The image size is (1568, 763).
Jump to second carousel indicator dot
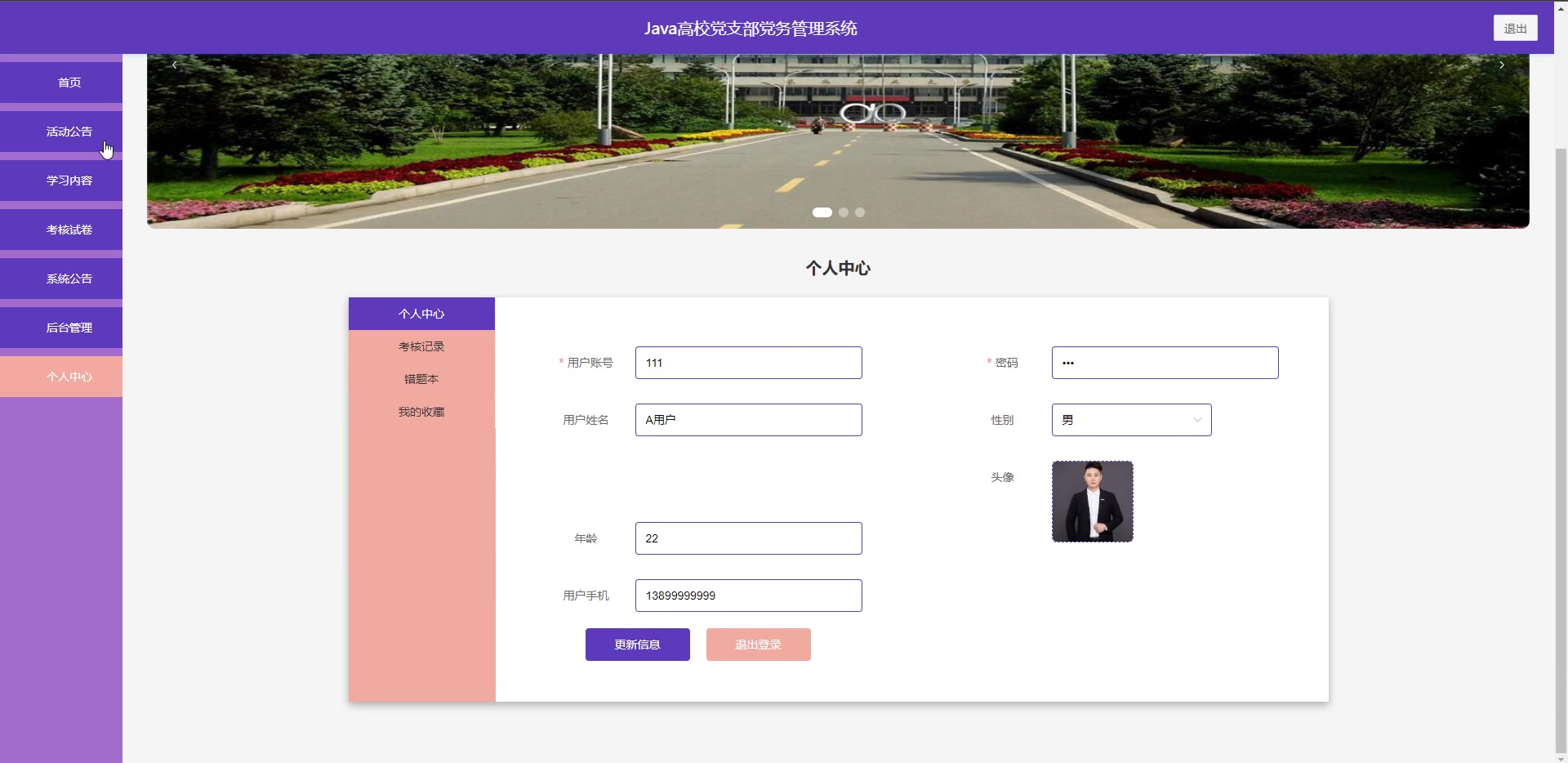click(844, 212)
